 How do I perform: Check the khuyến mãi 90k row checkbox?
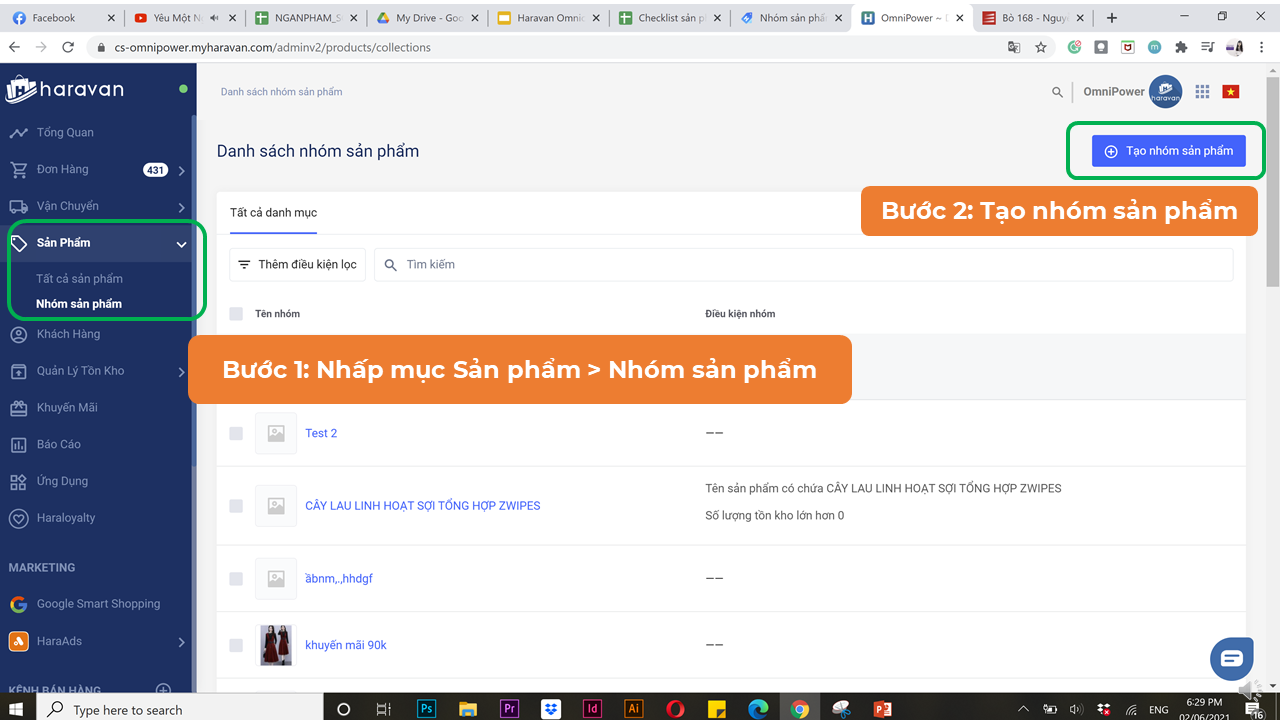point(236,645)
